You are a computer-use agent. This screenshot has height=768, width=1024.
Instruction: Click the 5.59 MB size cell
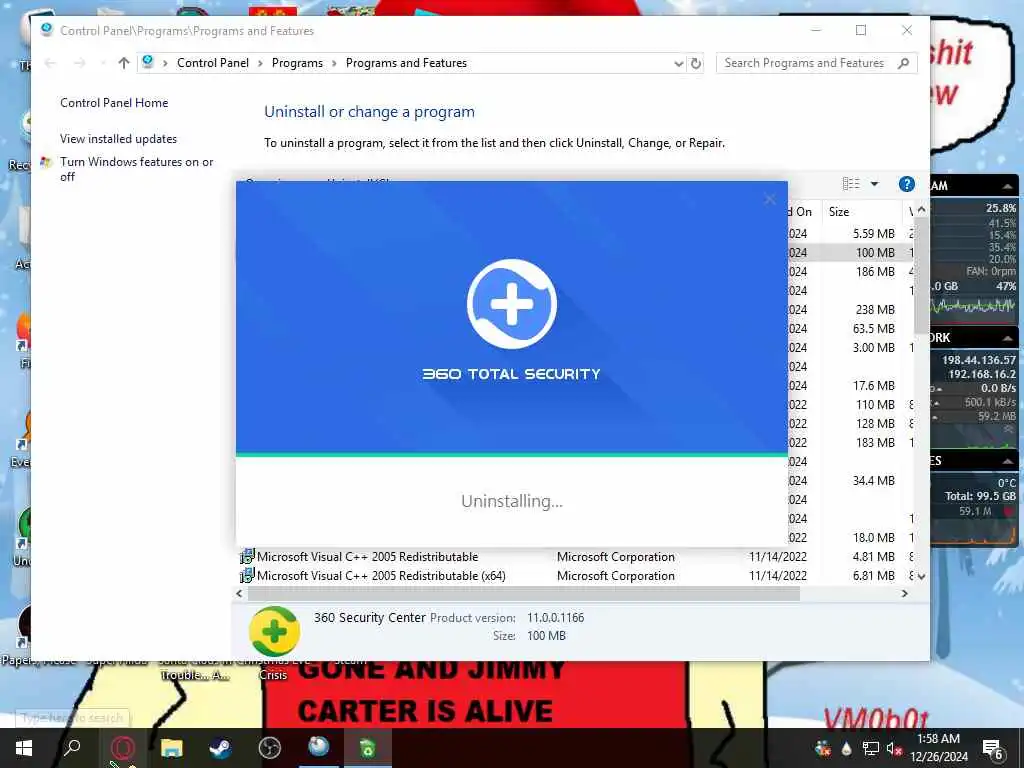coord(873,234)
